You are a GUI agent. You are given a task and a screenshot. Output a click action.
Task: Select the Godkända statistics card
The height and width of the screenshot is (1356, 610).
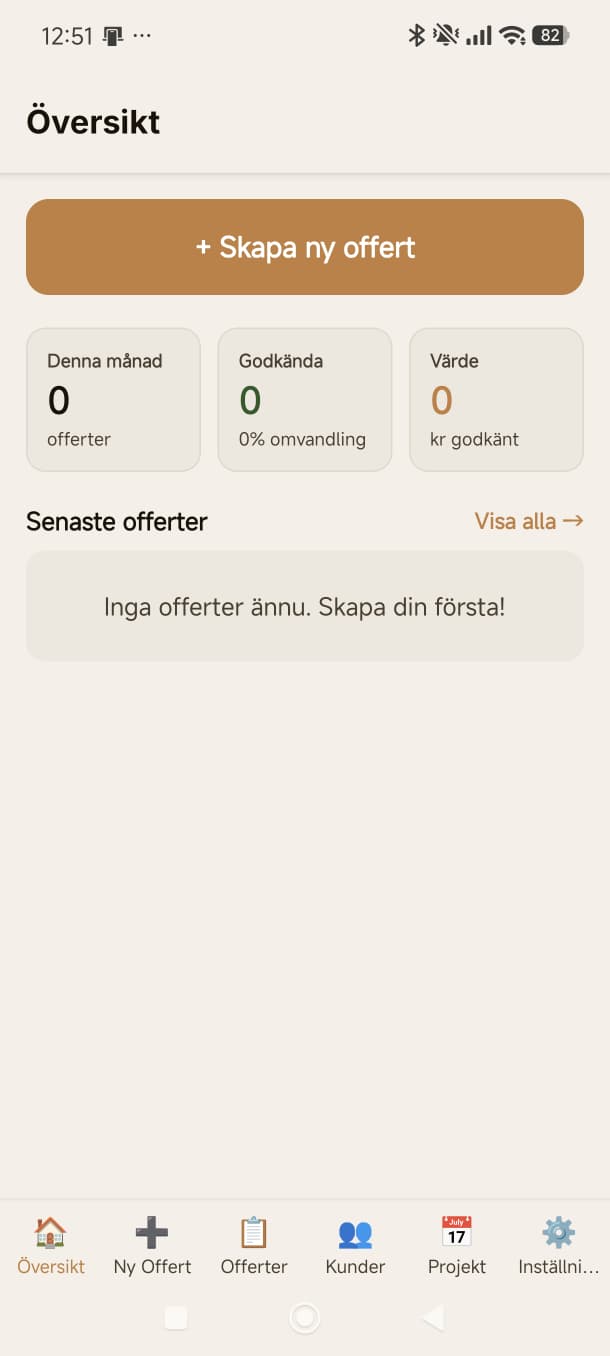(304, 398)
